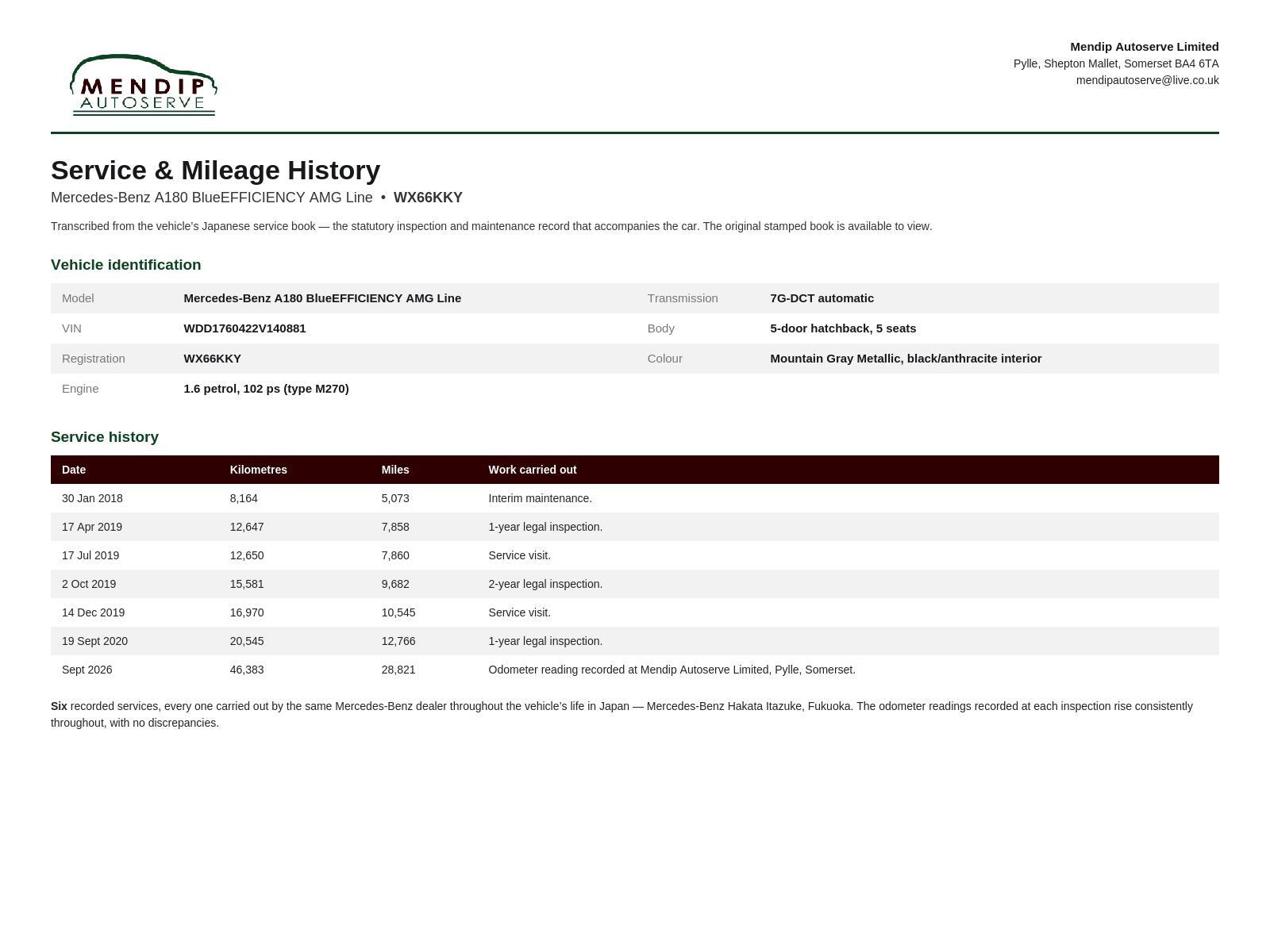Screen dimensions: 1270x952
Task: Select the 7G-DCT automatic value
Action: pyautogui.click(x=822, y=298)
